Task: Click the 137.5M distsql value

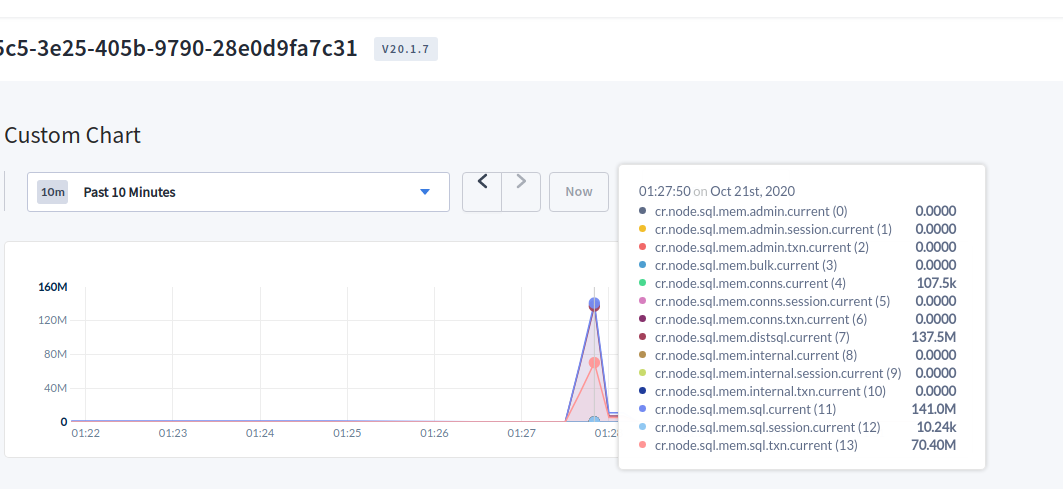Action: coord(934,337)
